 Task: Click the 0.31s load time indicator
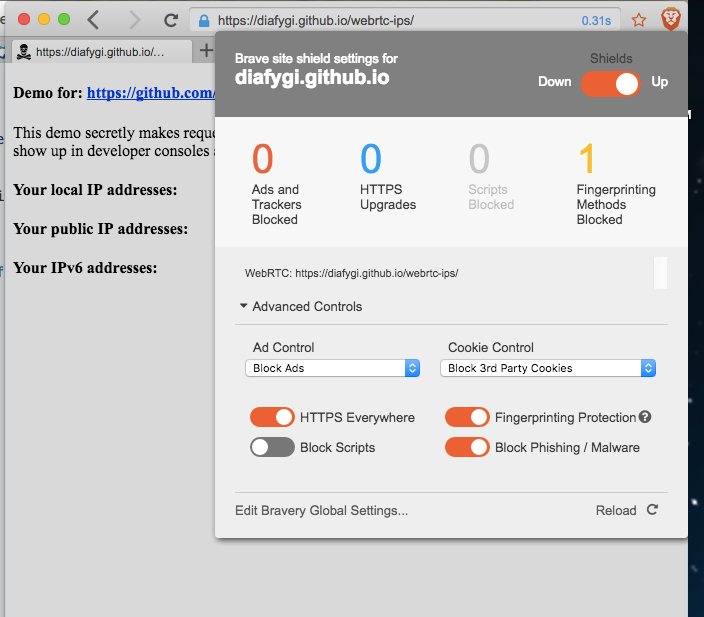tap(596, 21)
